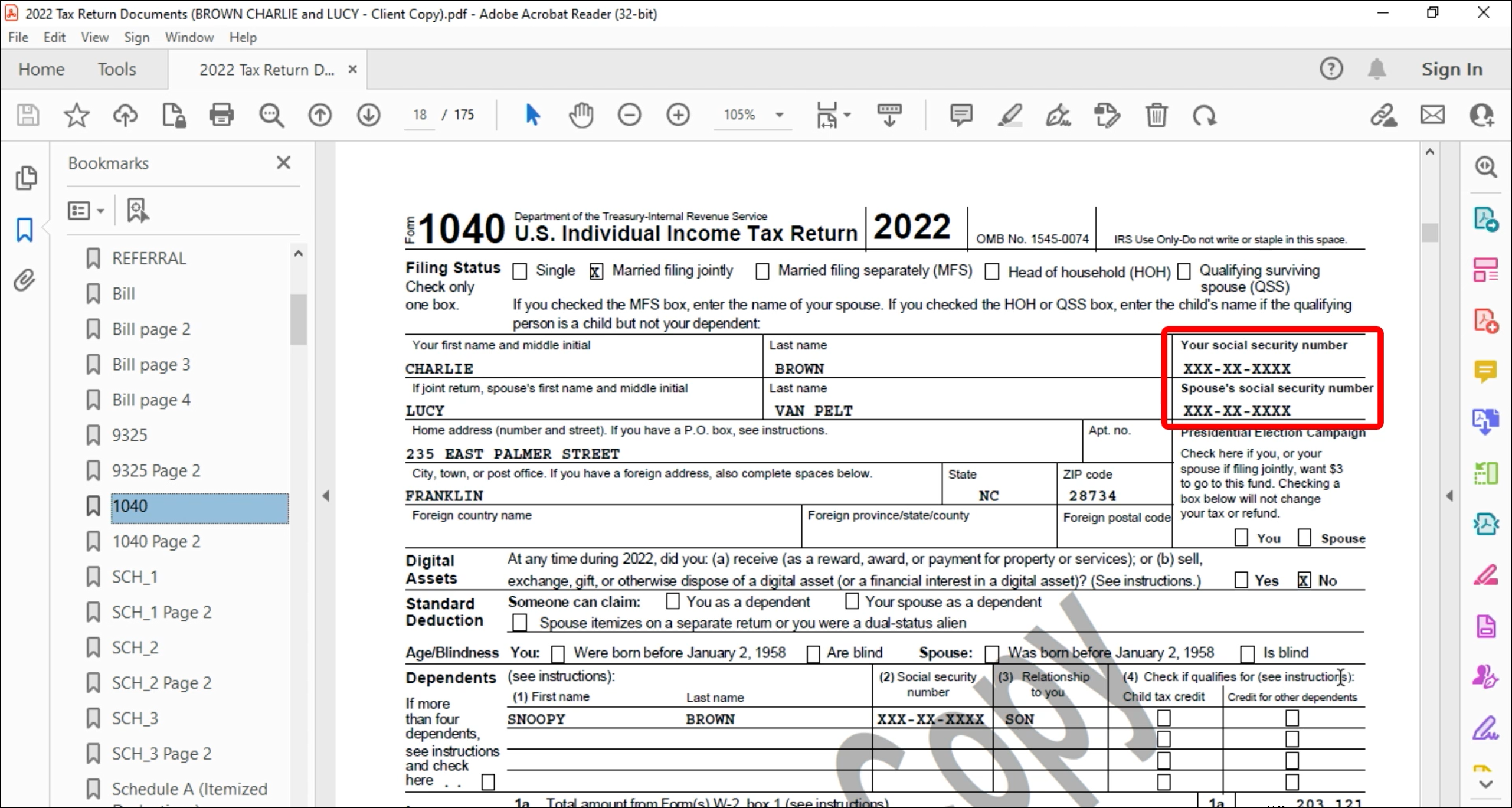Star the document with bookmark star icon
Screen dimensions: 1512x808
tap(76, 115)
